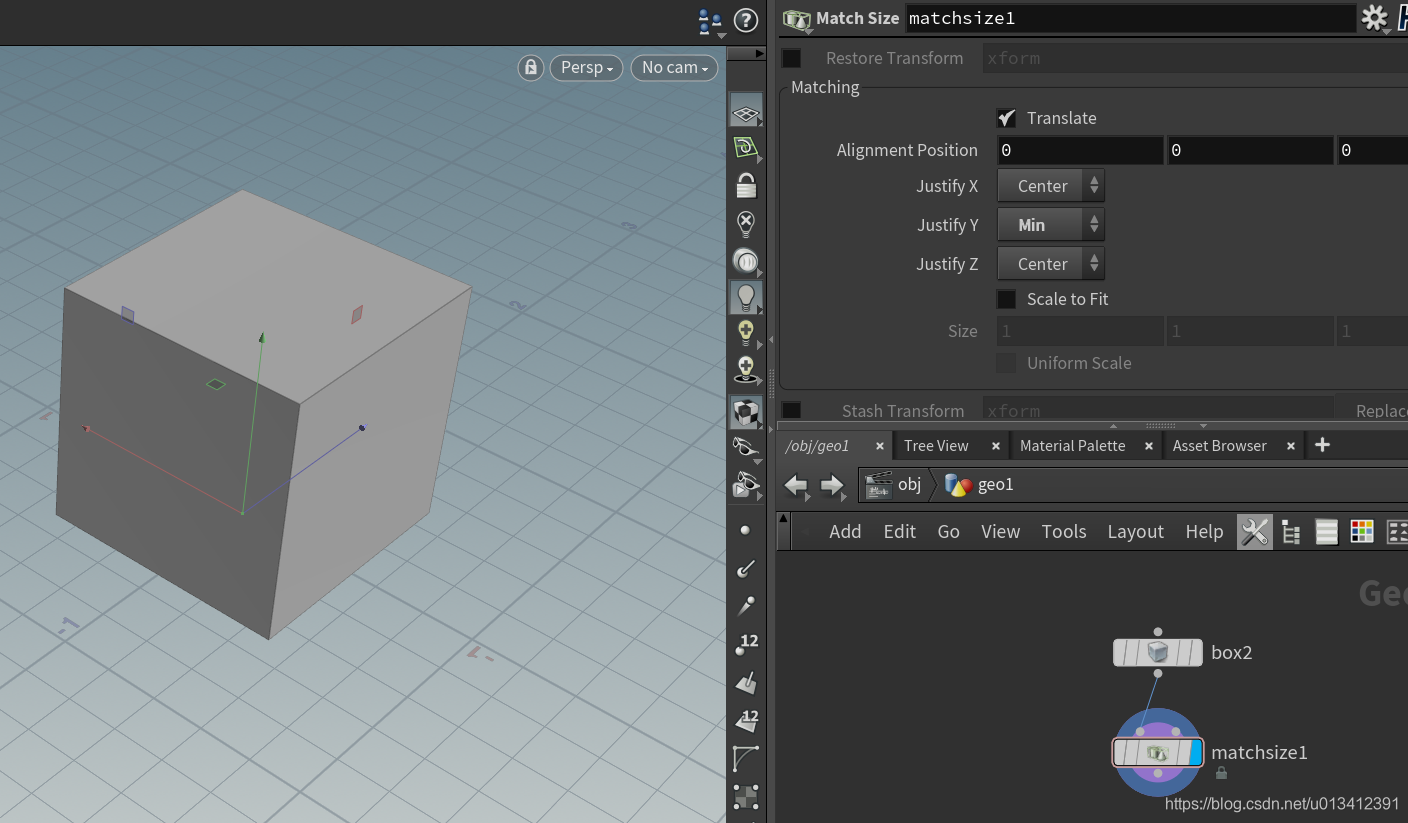Toggle display primitive normals icon
The image size is (1408, 823).
click(x=745, y=683)
